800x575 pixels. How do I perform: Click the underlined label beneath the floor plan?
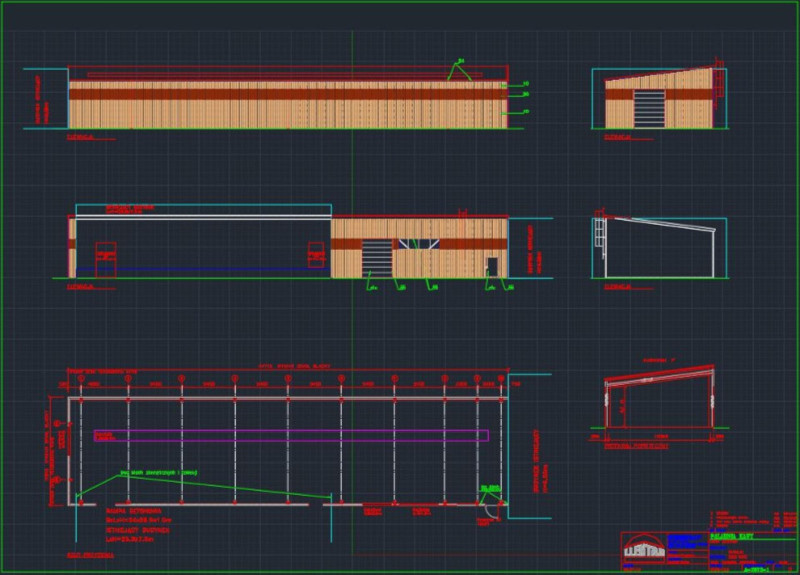pos(91,555)
